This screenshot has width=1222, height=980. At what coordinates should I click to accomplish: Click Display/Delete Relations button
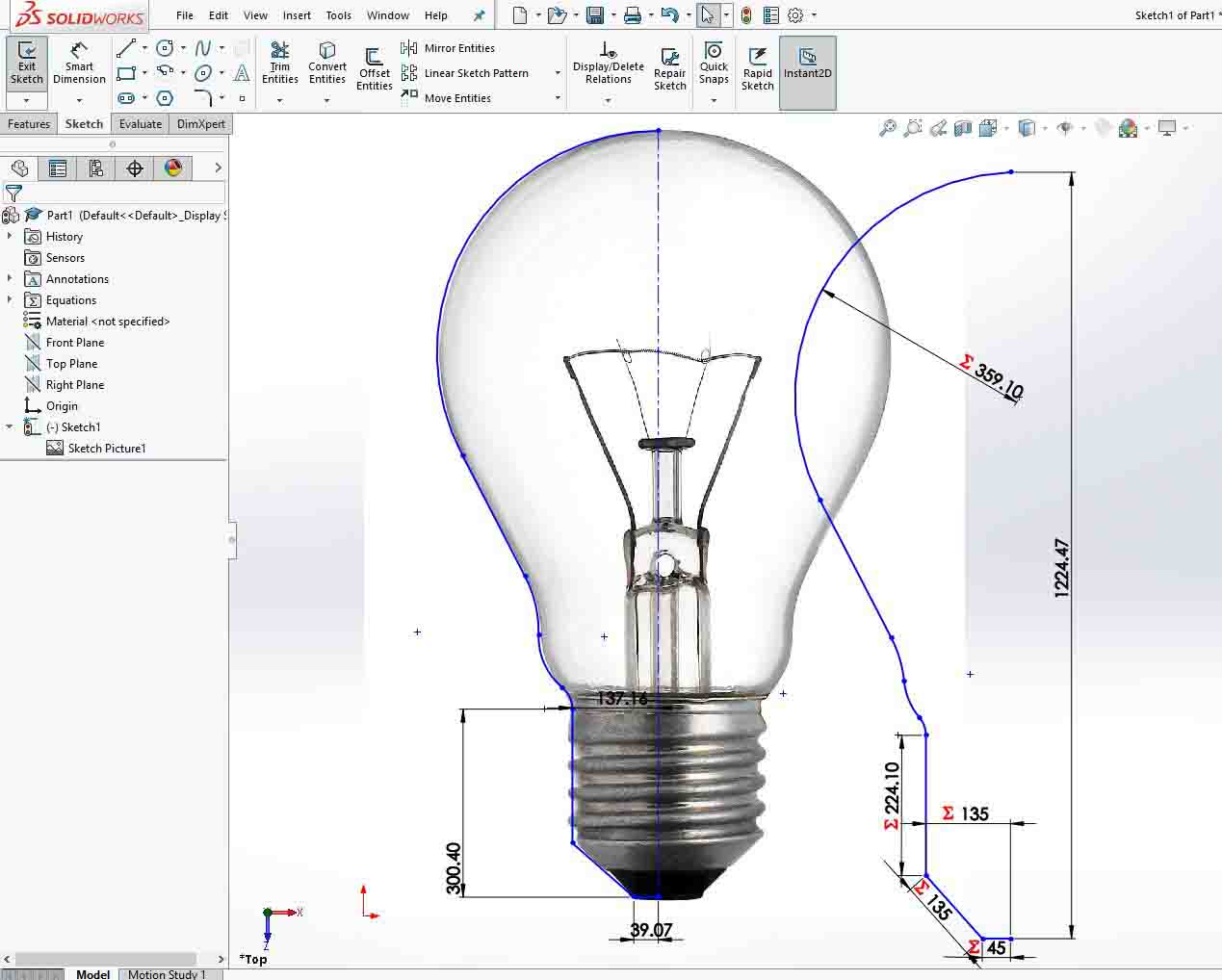click(x=608, y=64)
